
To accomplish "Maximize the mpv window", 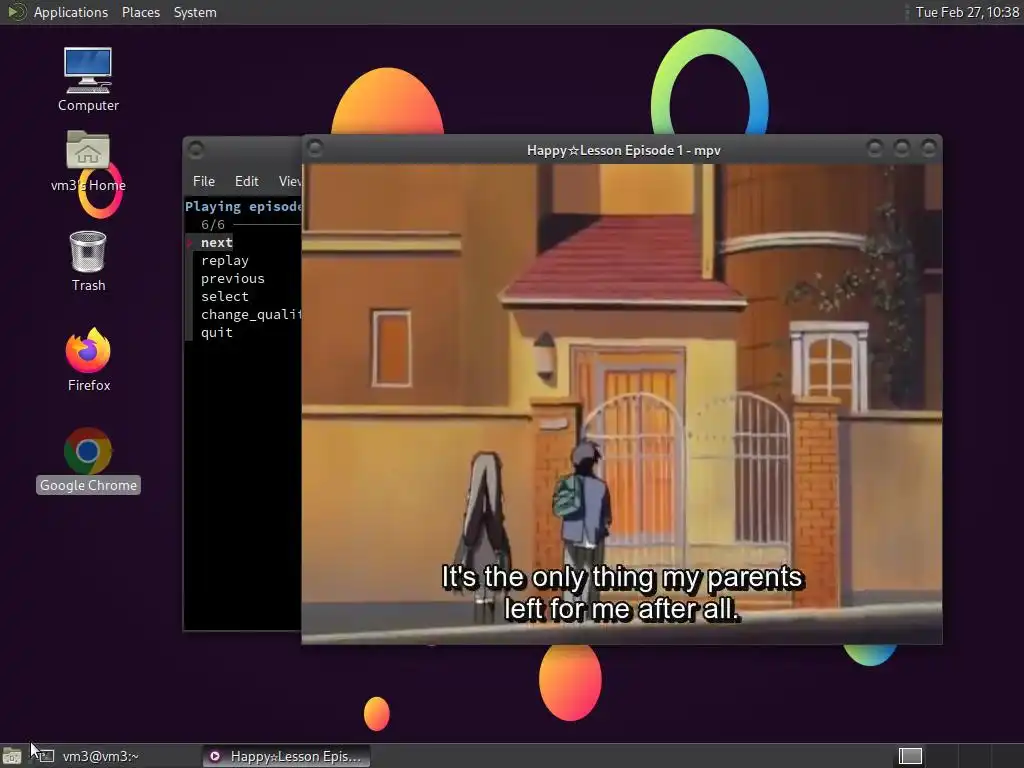I will [x=901, y=148].
